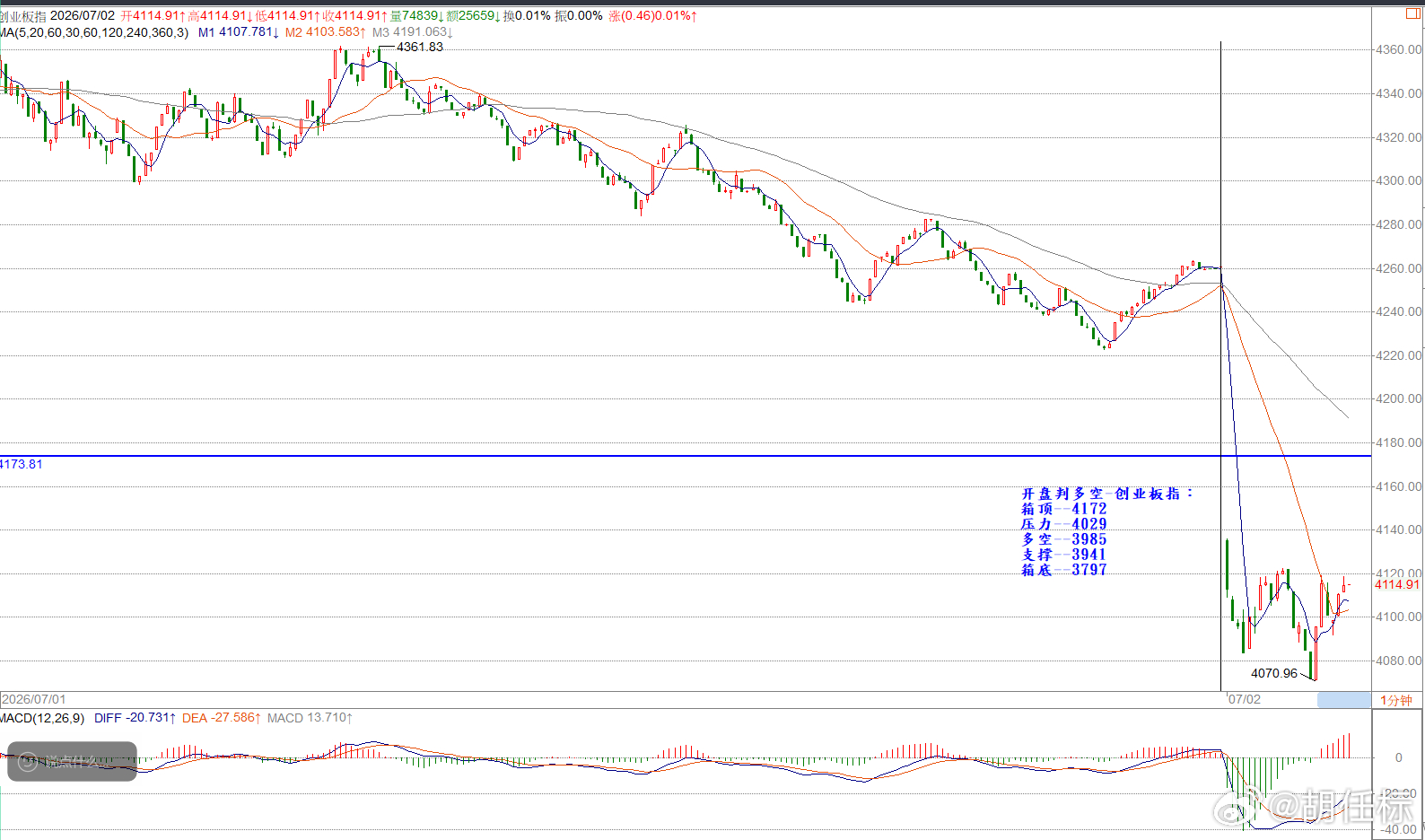Click the emoji smiley icon in comment box
Image resolution: width=1425 pixels, height=840 pixels.
(28, 762)
